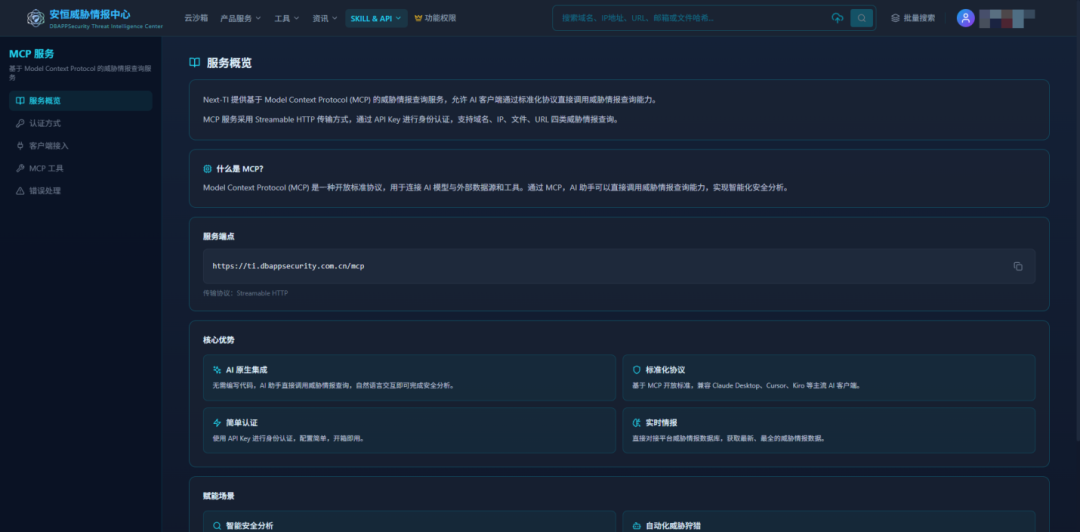Click the 自动化威胁狩猎 card title
Screen dimensions: 1080x532
coord(673,526)
